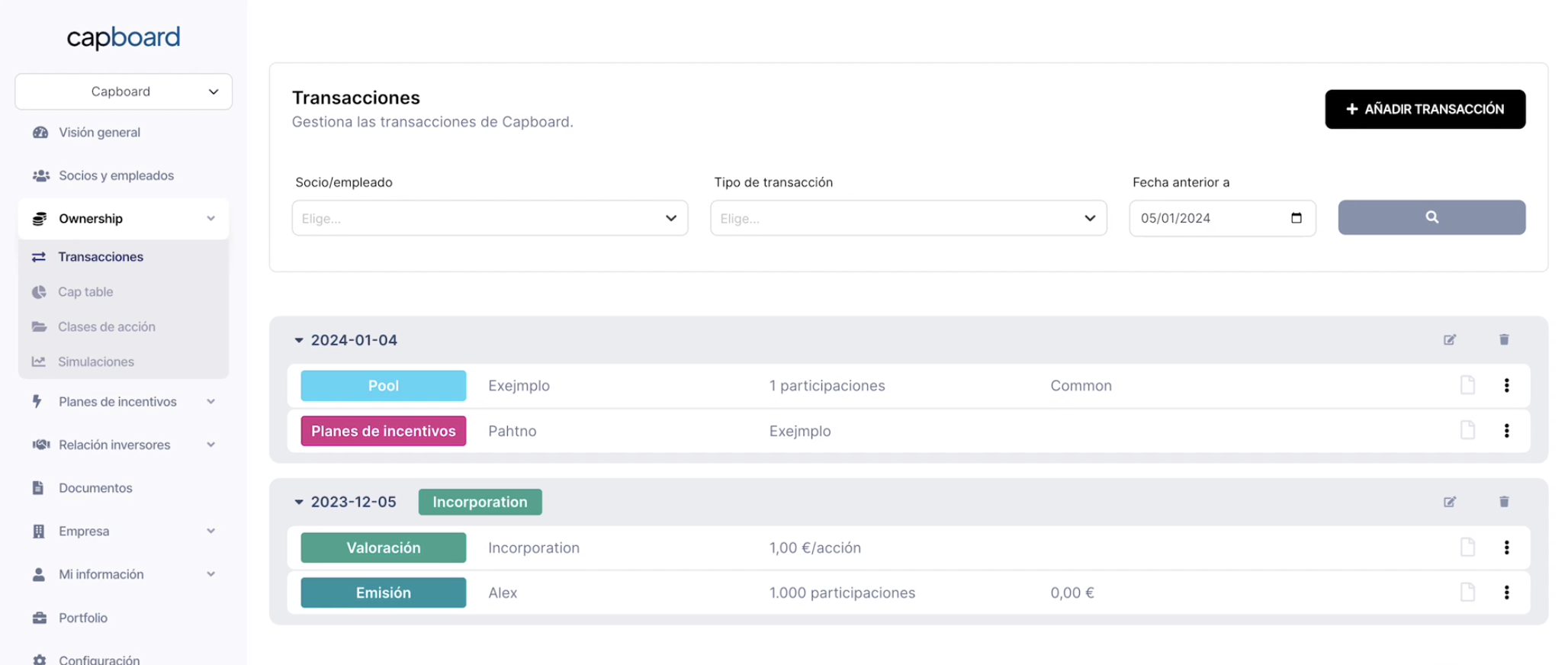Click the Socios y empleados people icon
The height and width of the screenshot is (665, 1568).
click(40, 175)
